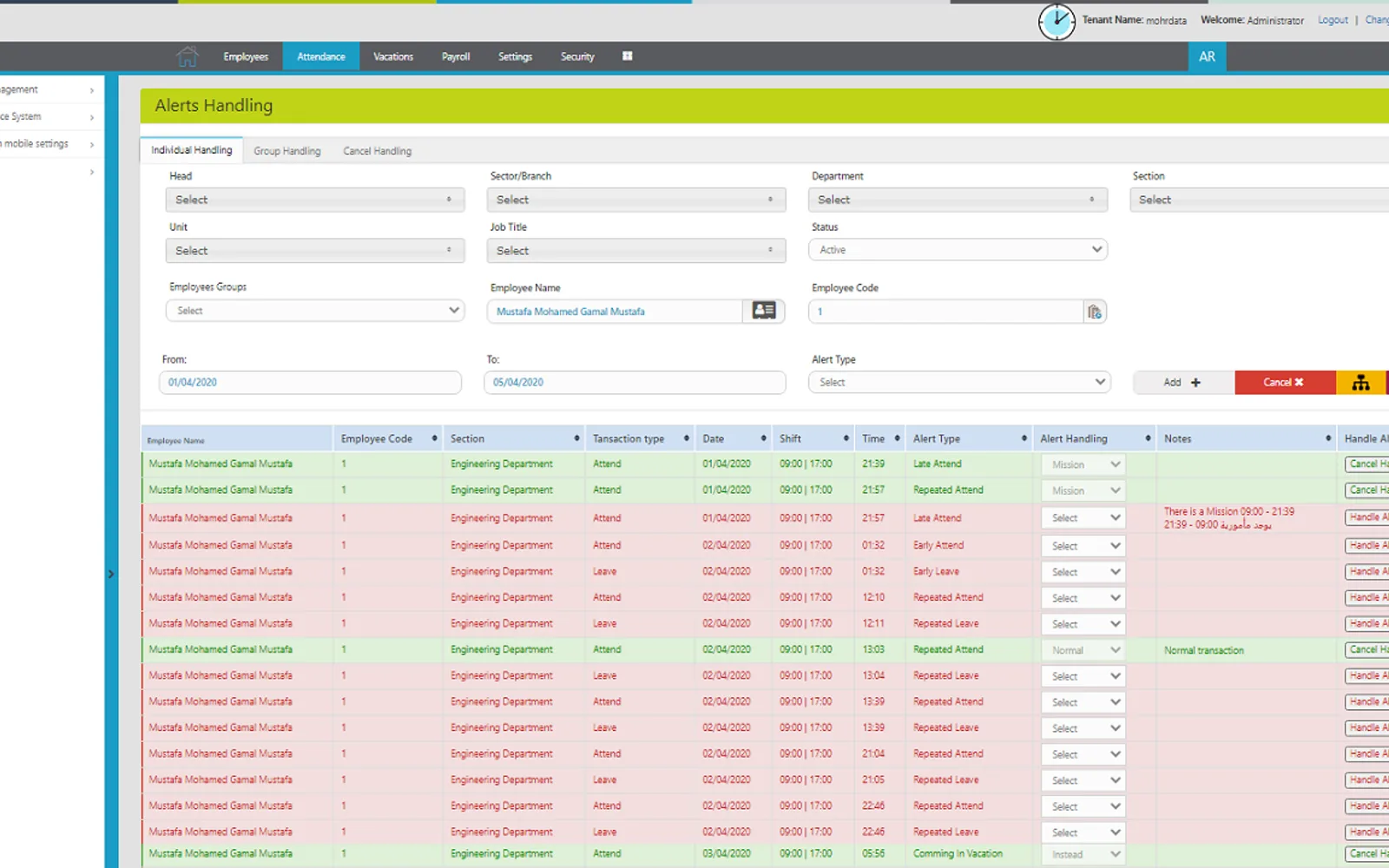Image resolution: width=1389 pixels, height=868 pixels.
Task: Open the Attendance menu
Action: 321,56
